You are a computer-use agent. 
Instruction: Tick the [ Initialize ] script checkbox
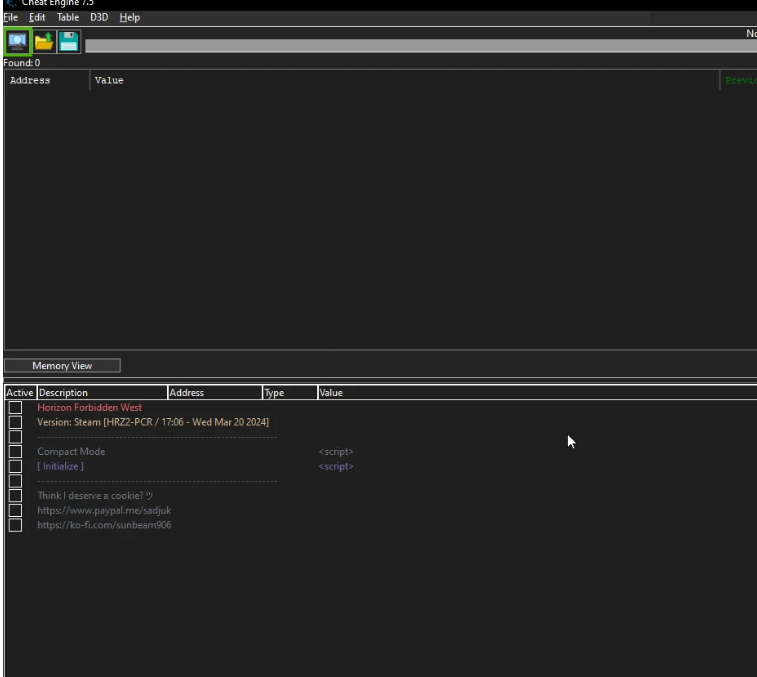(x=15, y=467)
